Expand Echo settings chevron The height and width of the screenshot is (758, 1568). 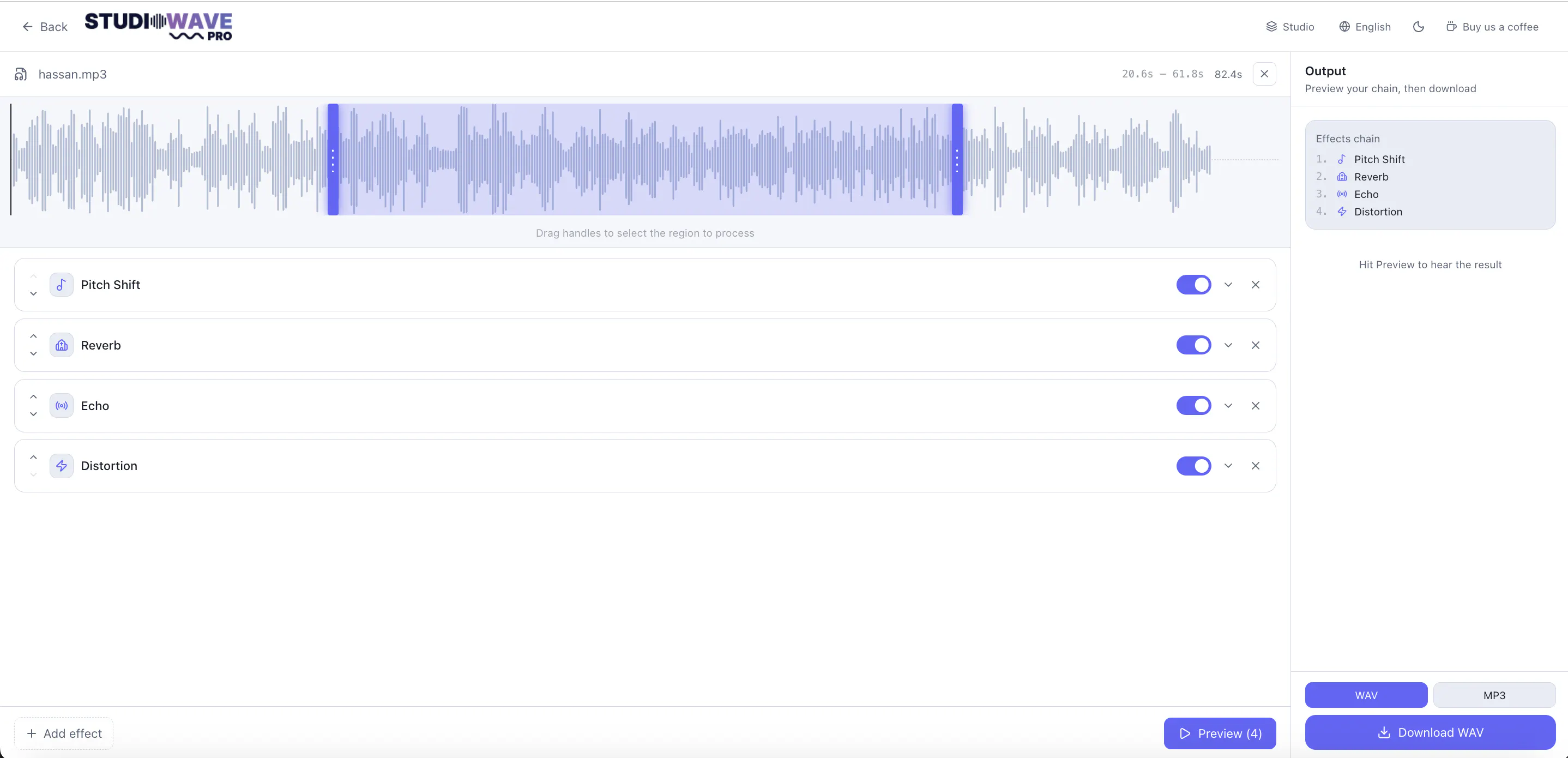pyautogui.click(x=1228, y=406)
